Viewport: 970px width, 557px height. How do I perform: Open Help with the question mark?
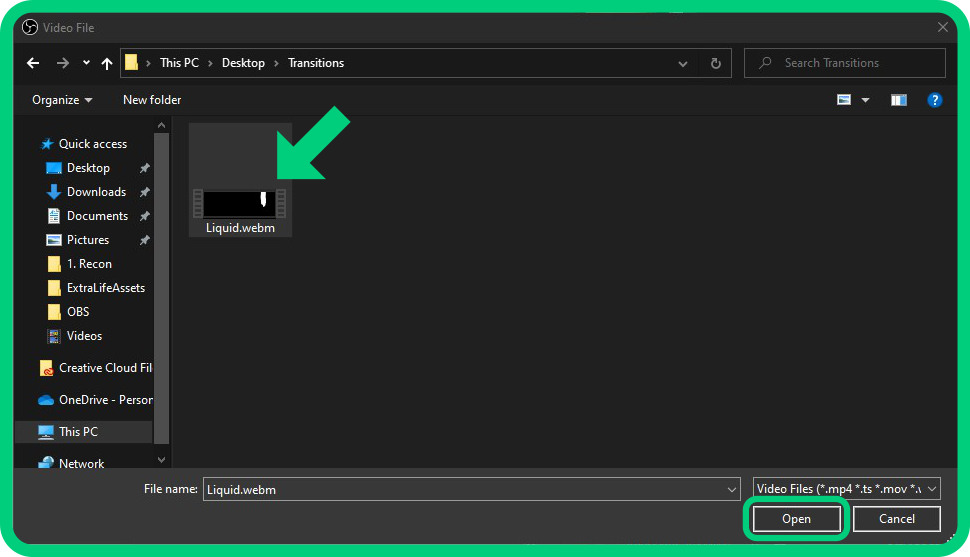(x=935, y=100)
